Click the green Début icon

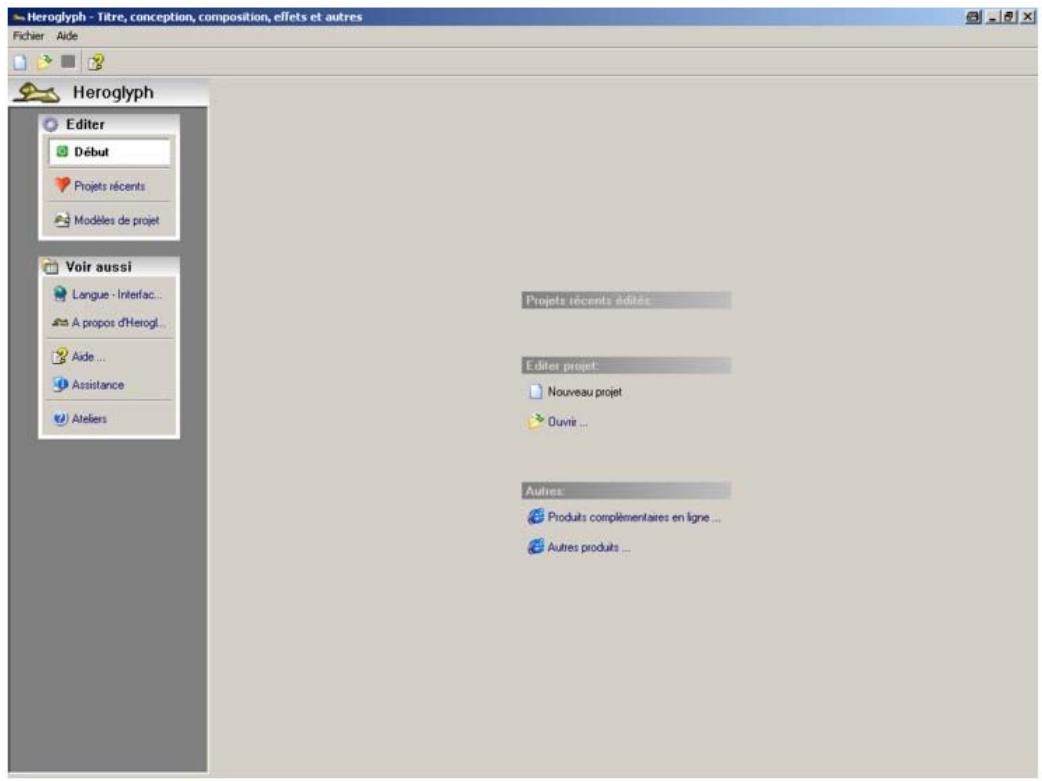point(62,152)
